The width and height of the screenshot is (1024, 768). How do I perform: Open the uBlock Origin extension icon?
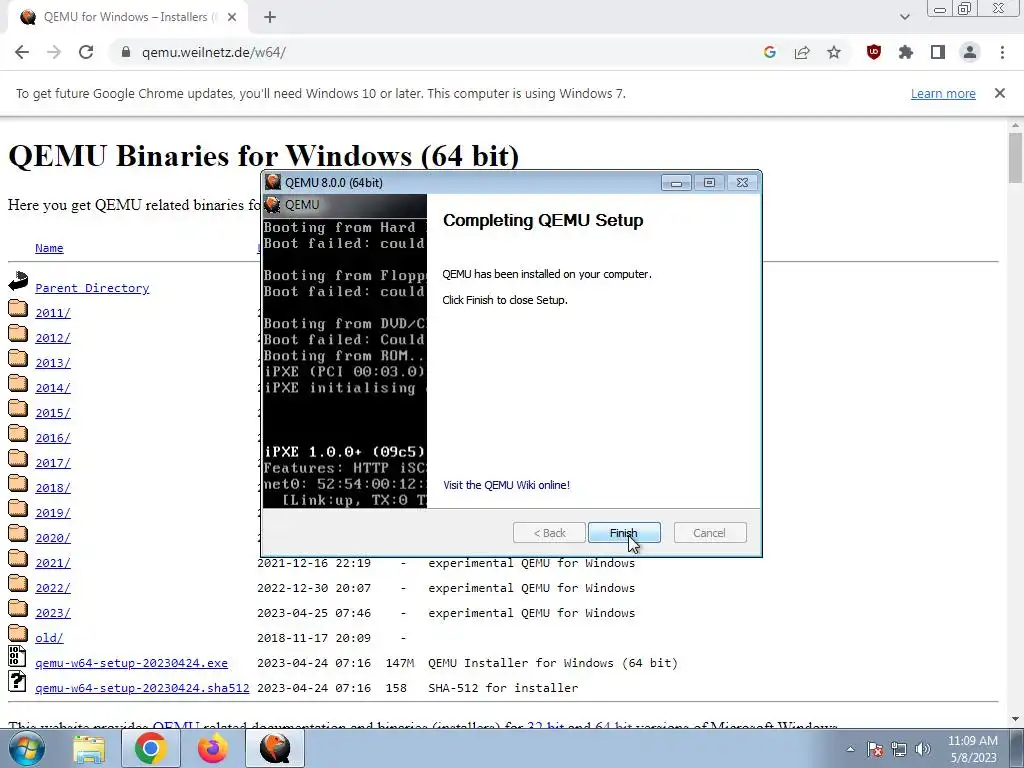click(x=873, y=52)
